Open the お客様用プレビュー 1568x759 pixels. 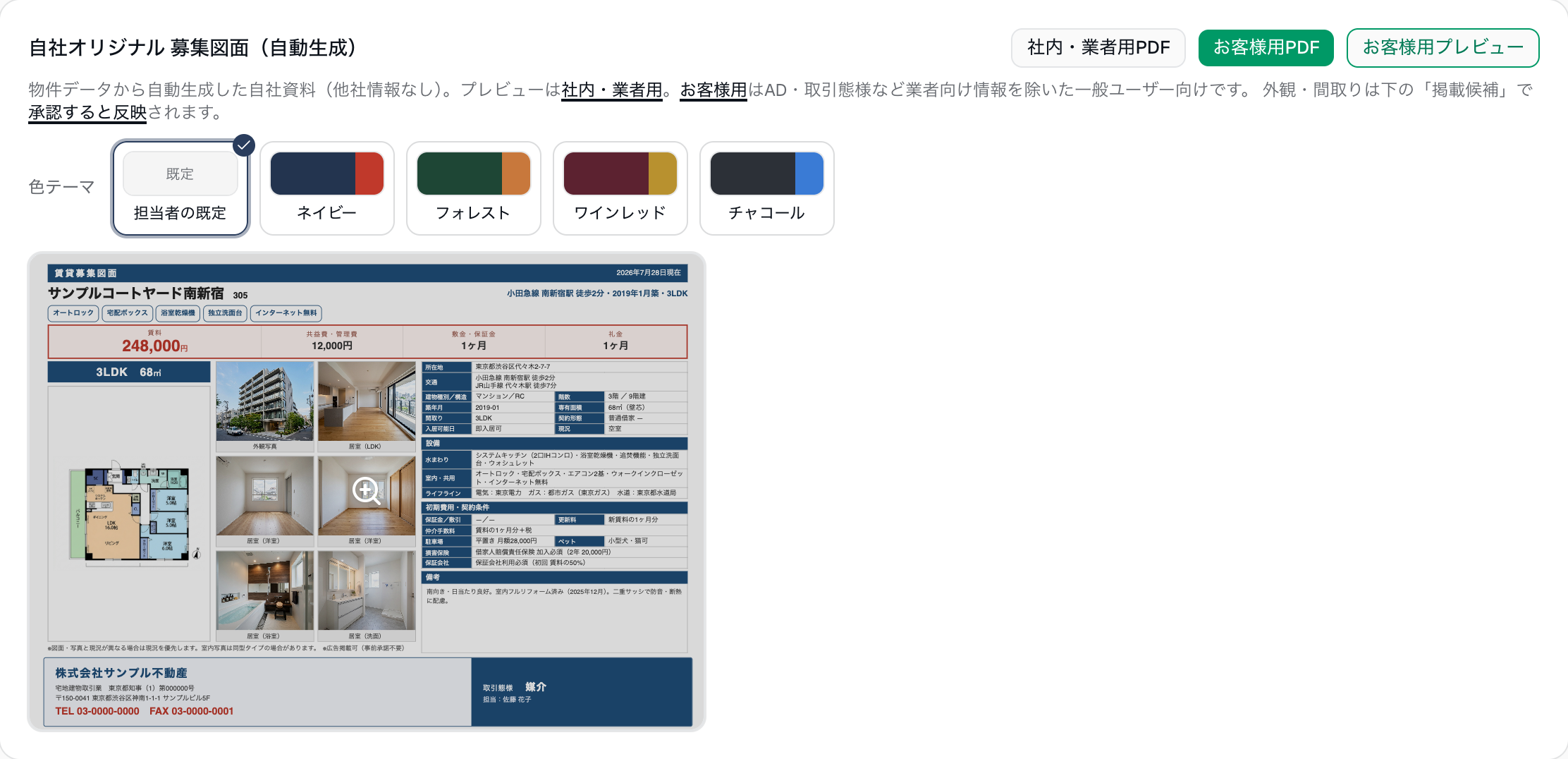click(1443, 48)
